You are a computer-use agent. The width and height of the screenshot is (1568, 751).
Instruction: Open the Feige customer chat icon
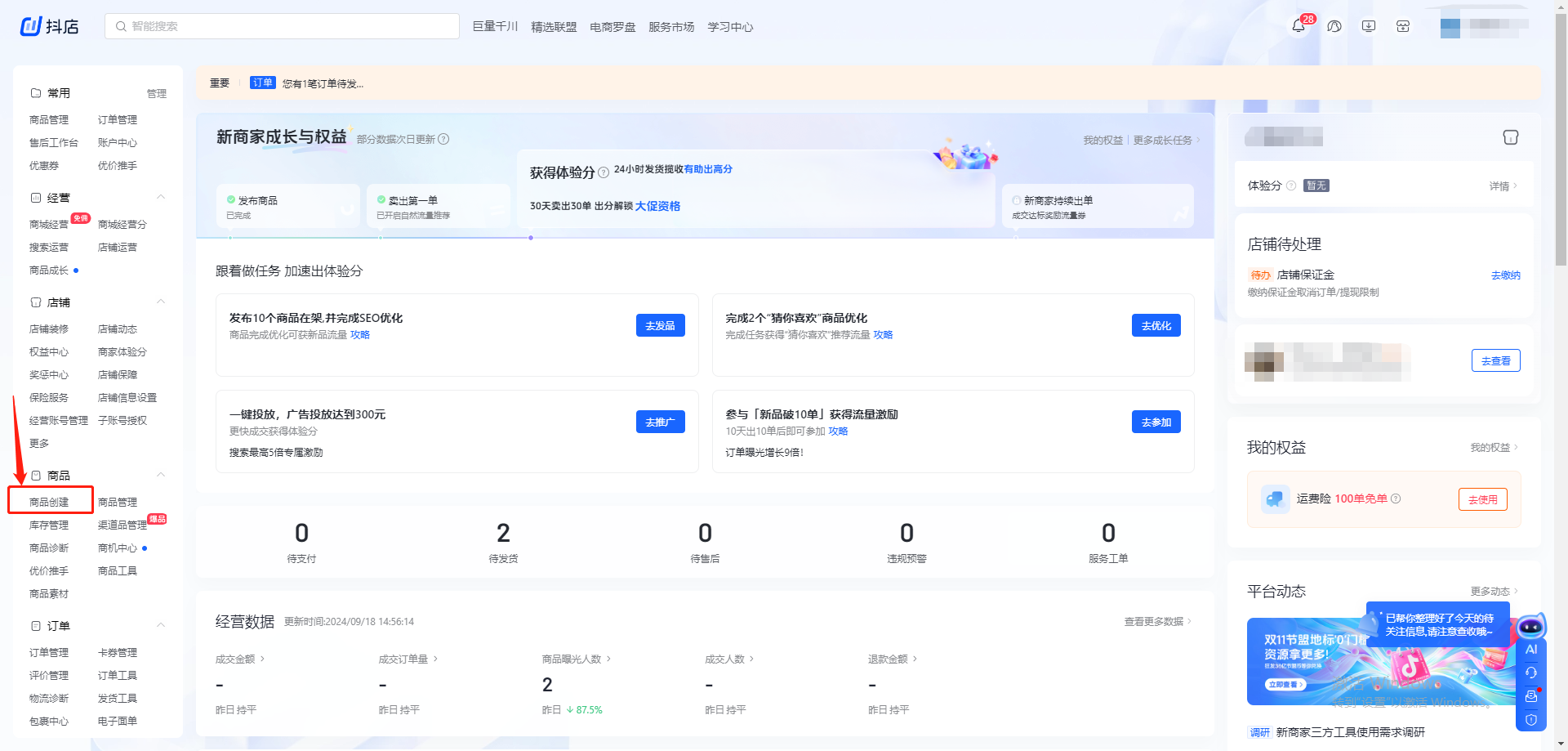coord(1334,26)
